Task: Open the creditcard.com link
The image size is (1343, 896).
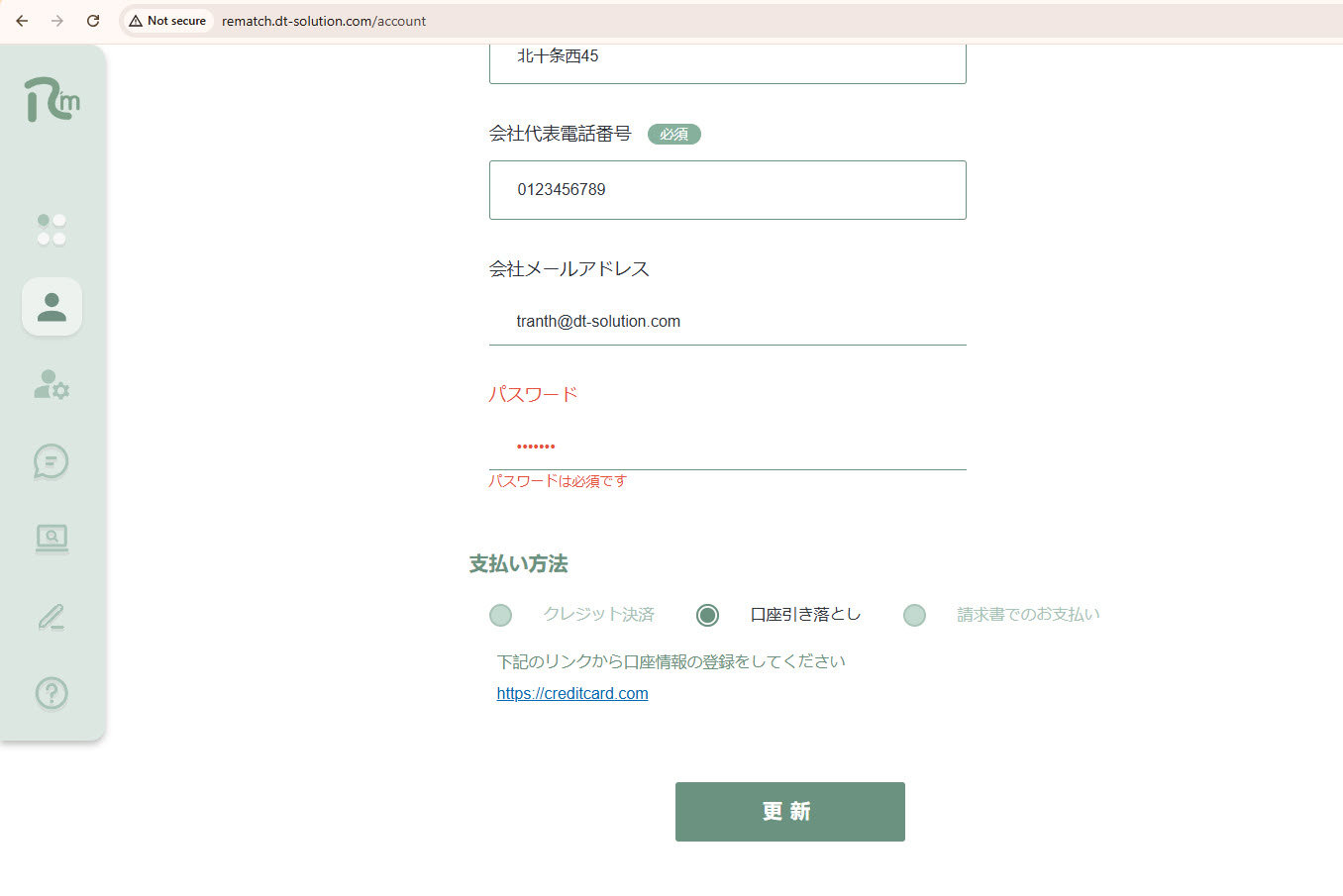Action: [x=572, y=694]
